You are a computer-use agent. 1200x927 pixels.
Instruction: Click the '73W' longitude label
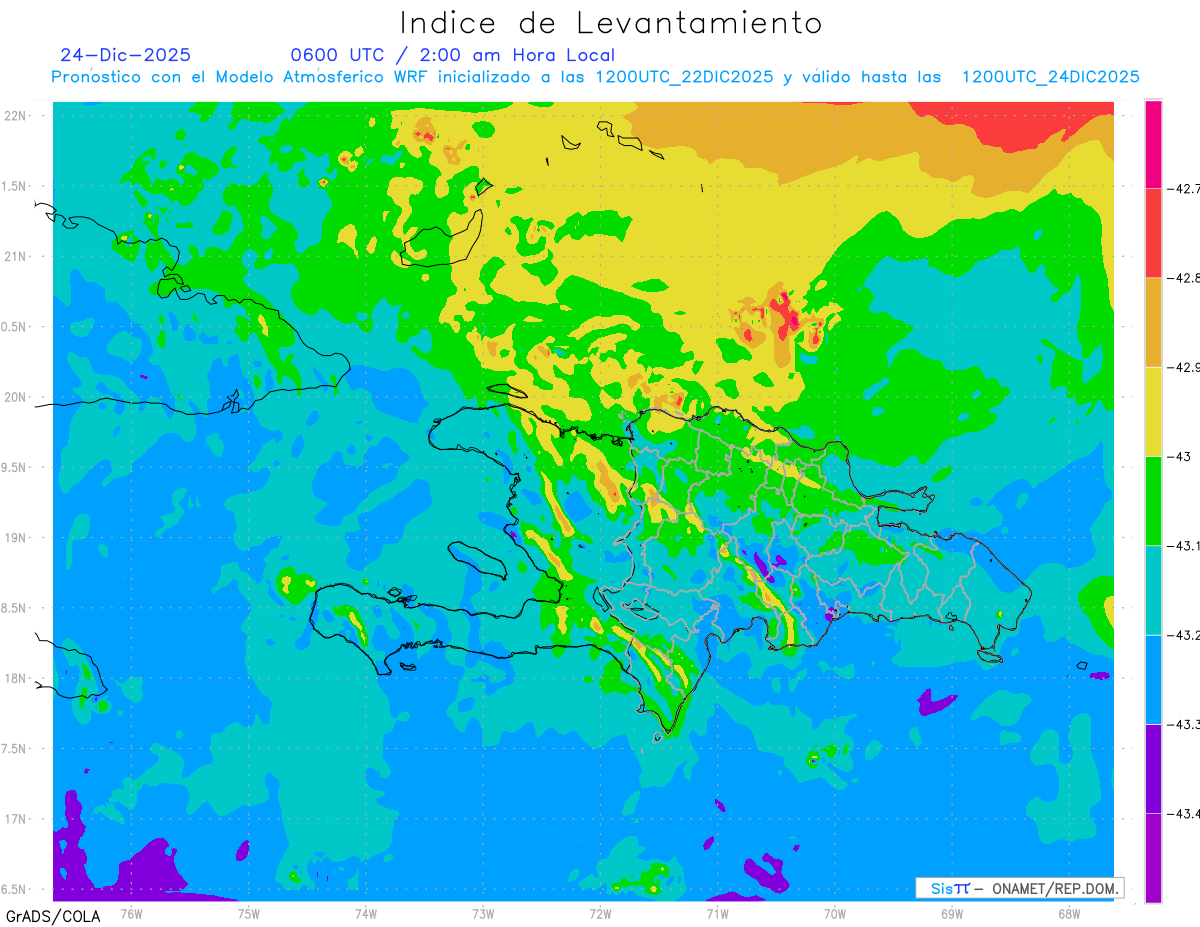[483, 913]
